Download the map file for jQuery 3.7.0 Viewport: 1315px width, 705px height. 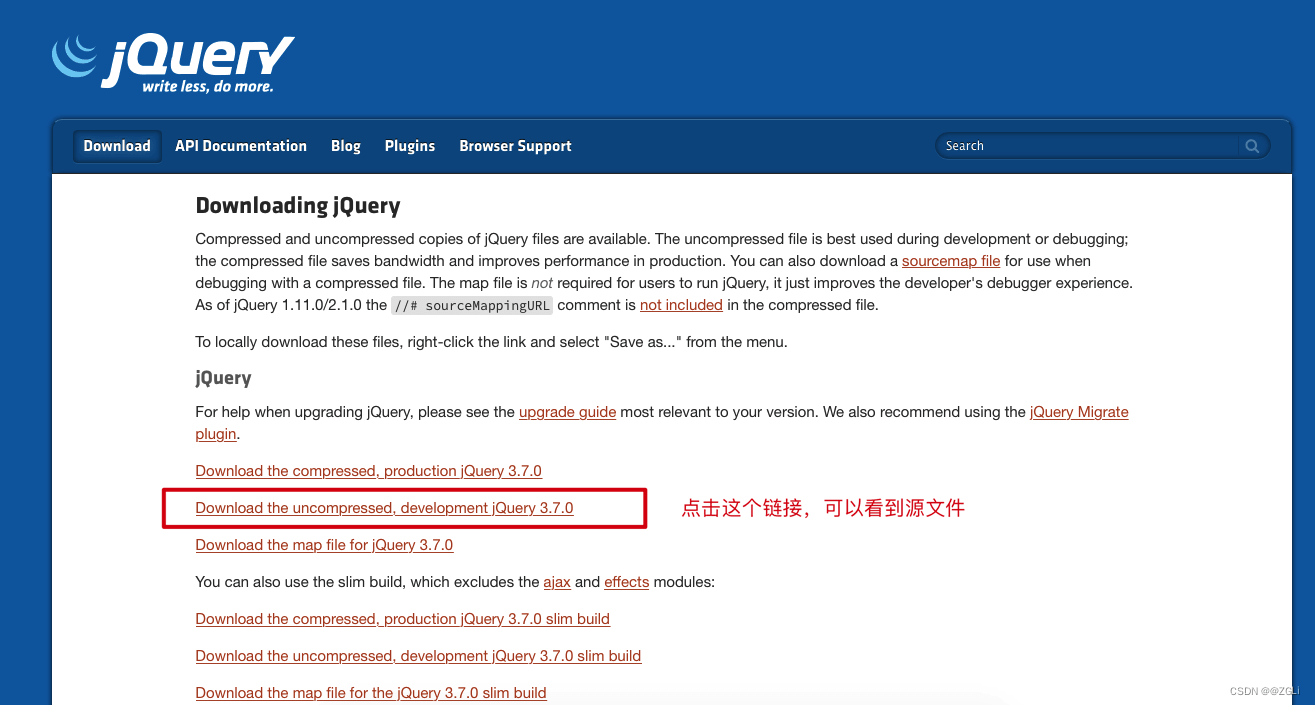point(324,545)
